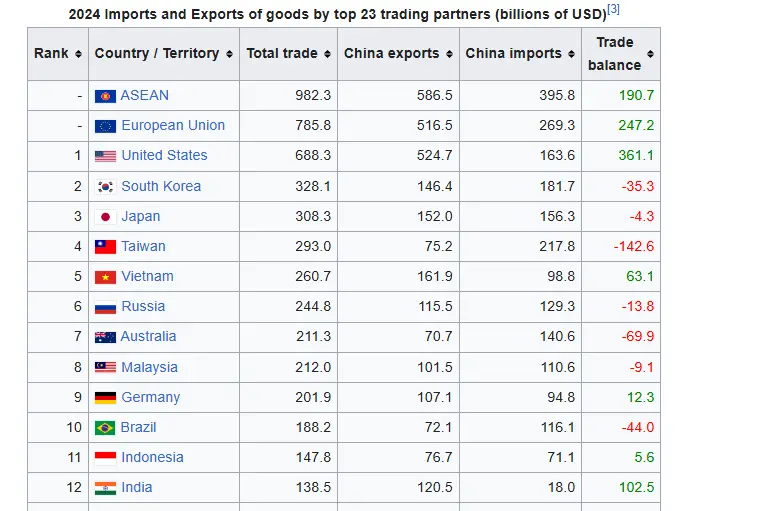Select Brazil trade balance -44.0
This screenshot has width=761, height=511.
[638, 427]
